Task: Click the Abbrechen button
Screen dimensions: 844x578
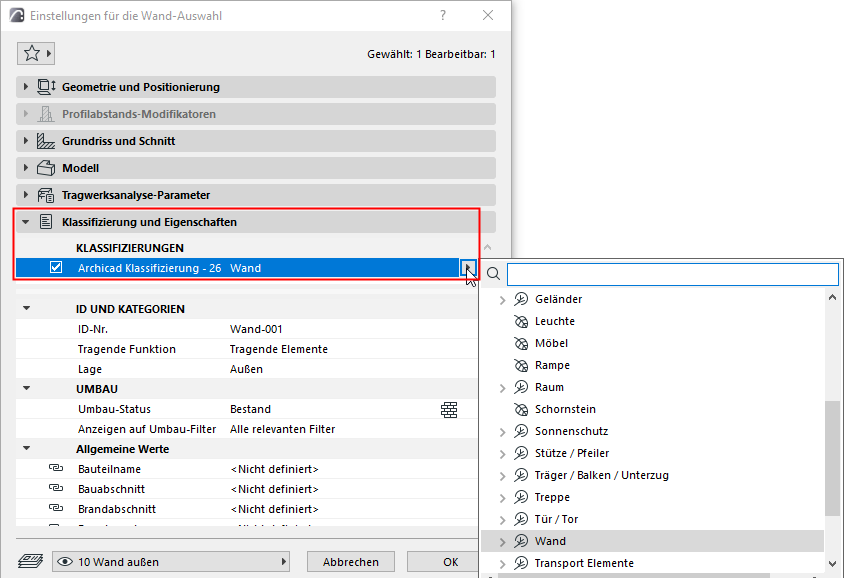Action: click(x=350, y=562)
